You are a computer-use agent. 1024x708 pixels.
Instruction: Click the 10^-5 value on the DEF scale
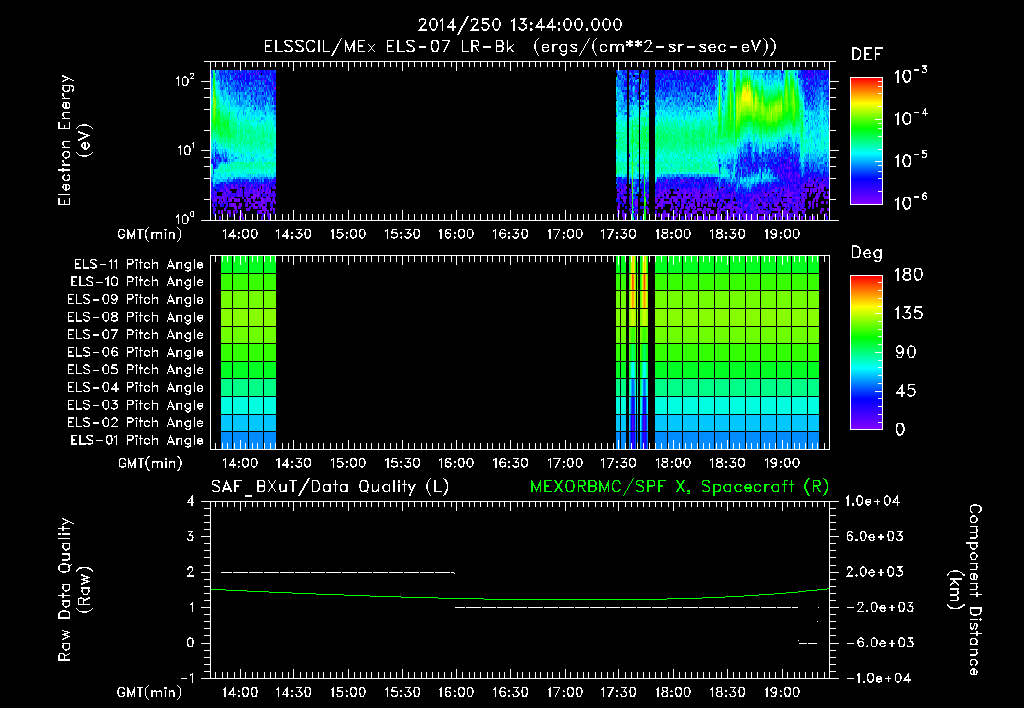[x=910, y=160]
